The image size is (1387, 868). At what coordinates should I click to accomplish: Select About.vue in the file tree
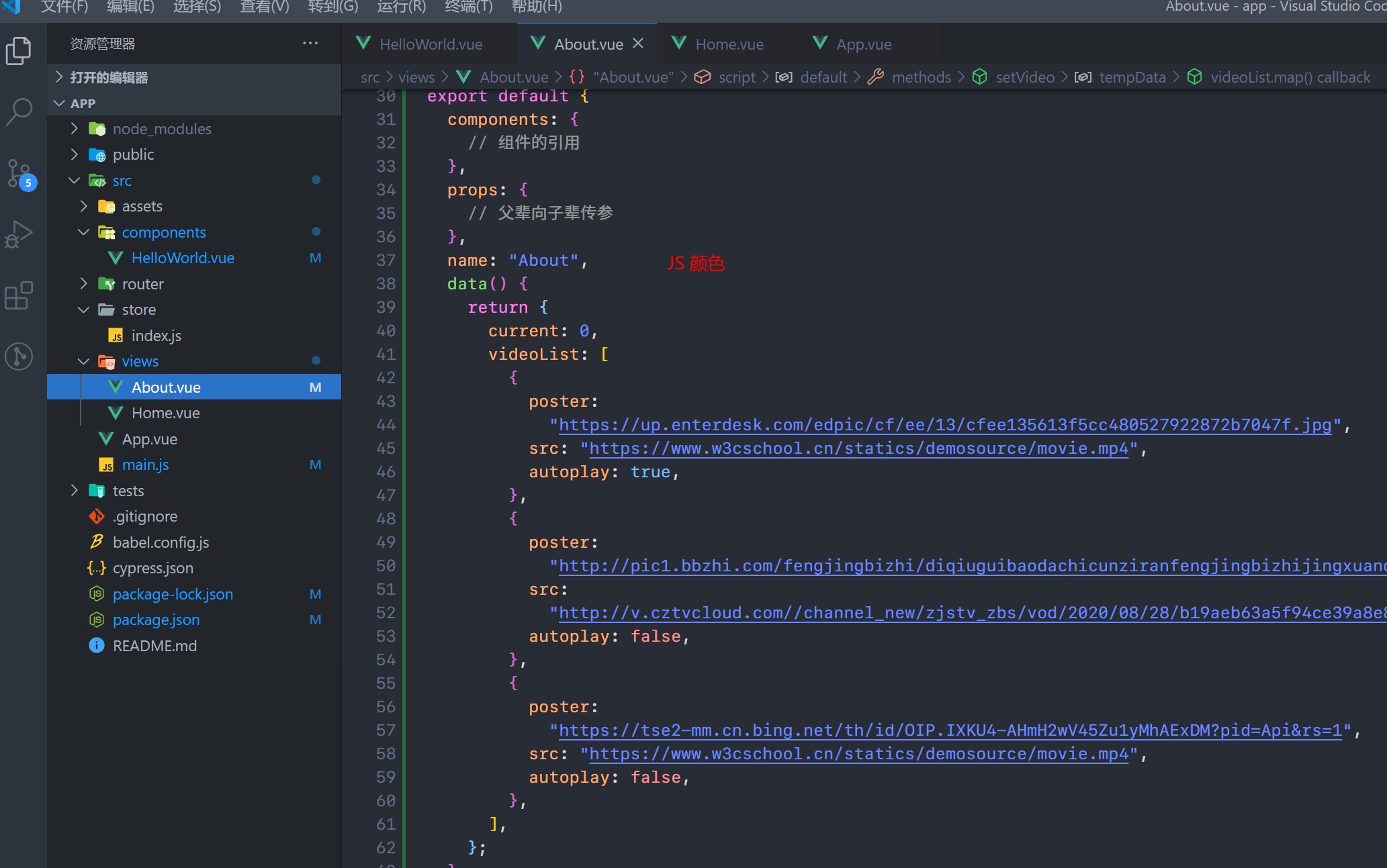(194, 387)
